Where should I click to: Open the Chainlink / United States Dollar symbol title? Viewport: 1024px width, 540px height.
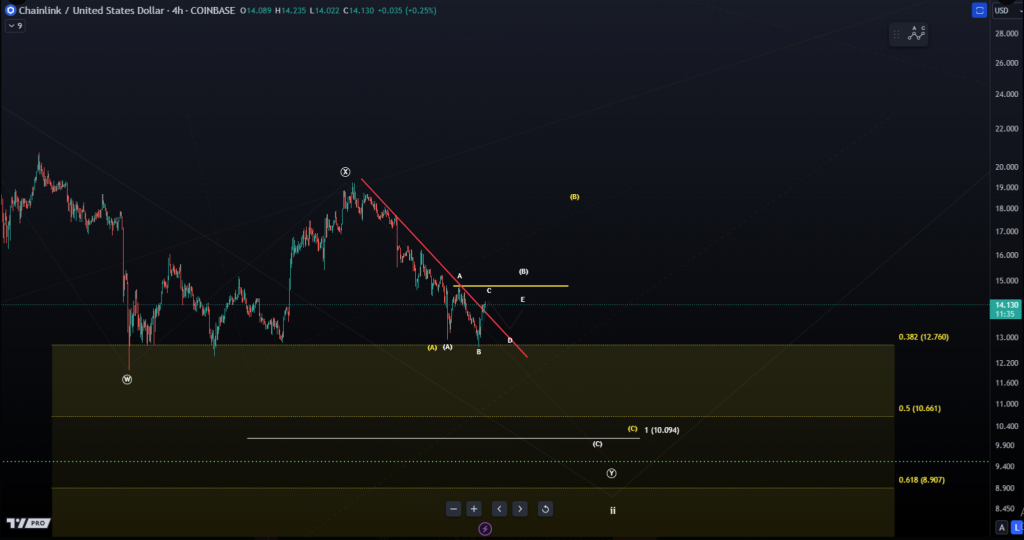92,10
